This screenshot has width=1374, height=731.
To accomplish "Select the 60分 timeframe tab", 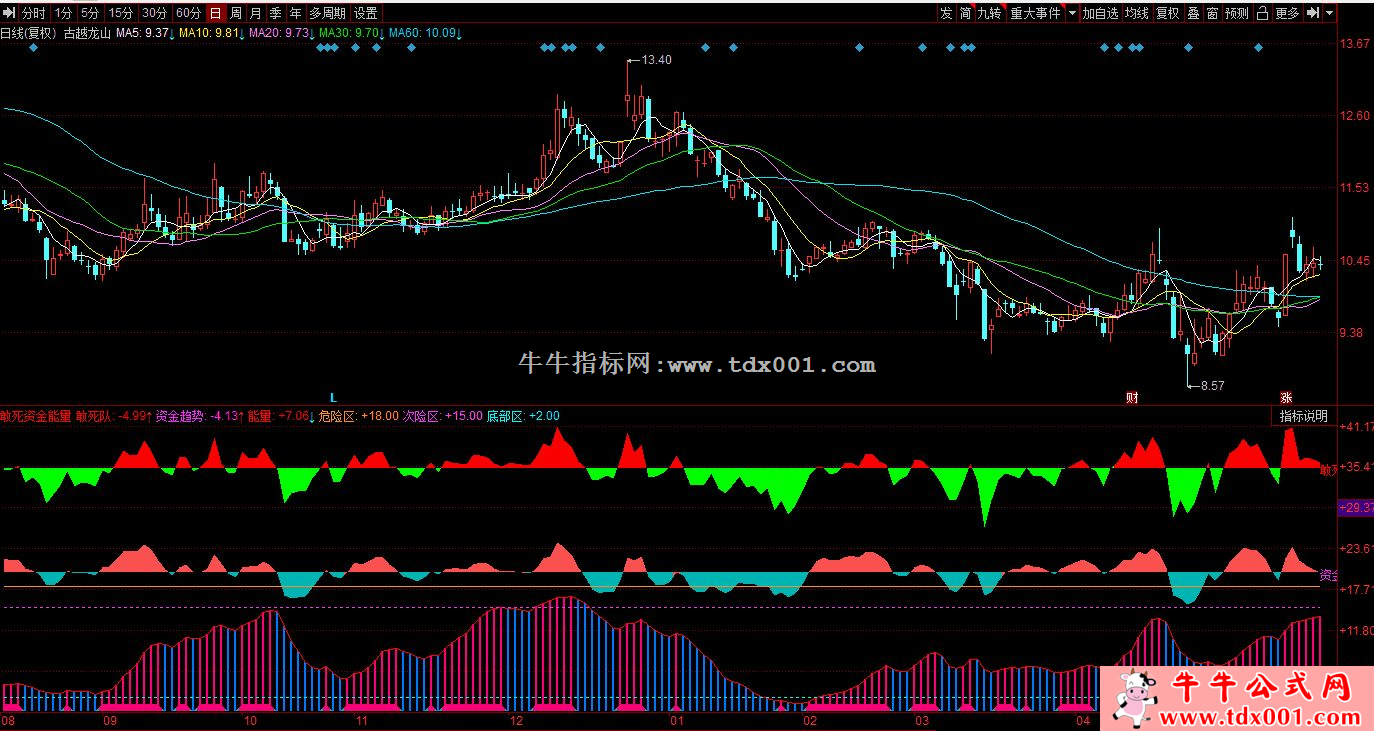I will click(187, 13).
